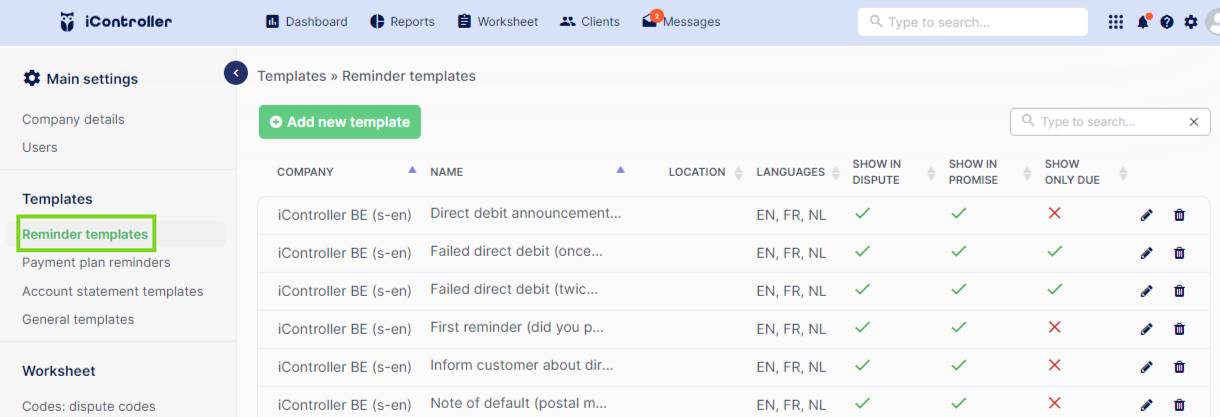
Task: Open the Worksheet menu item
Action: coord(497,21)
